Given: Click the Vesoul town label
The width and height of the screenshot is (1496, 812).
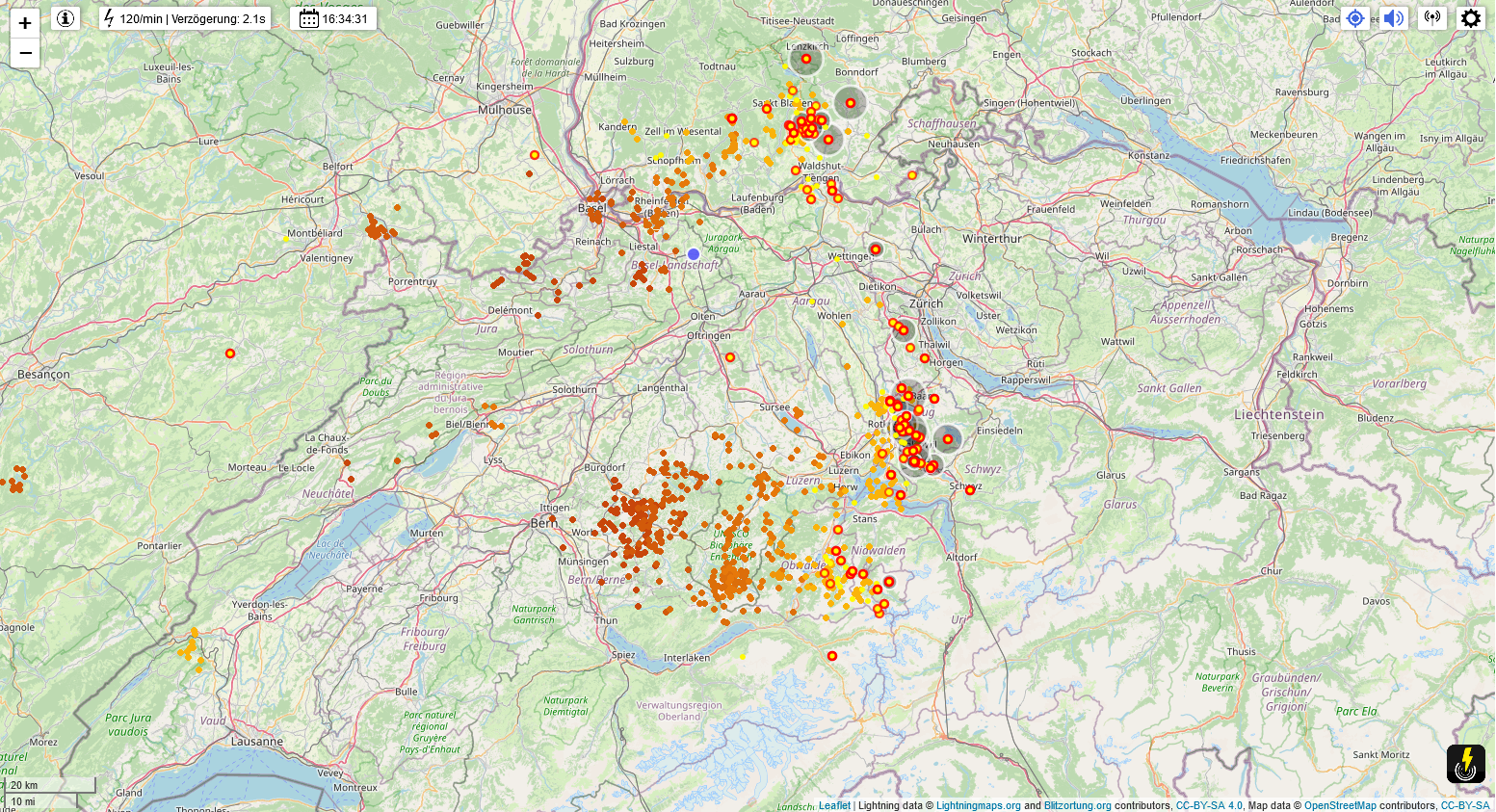Looking at the screenshot, I should [x=90, y=176].
